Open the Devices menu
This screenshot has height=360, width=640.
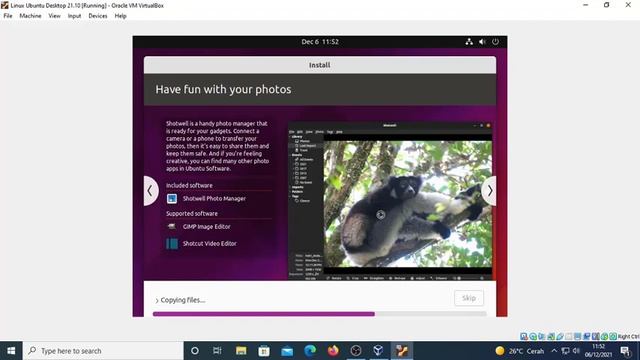tap(98, 16)
